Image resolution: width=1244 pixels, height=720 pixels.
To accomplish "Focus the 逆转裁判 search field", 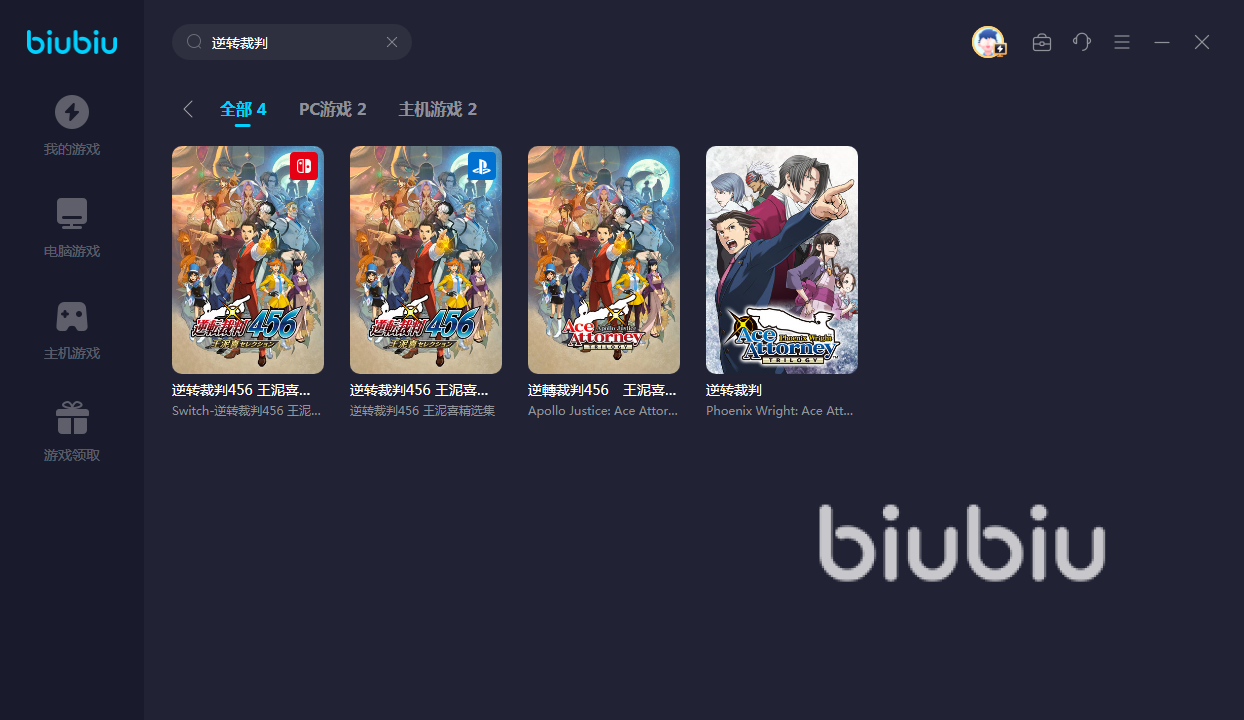I will point(292,42).
